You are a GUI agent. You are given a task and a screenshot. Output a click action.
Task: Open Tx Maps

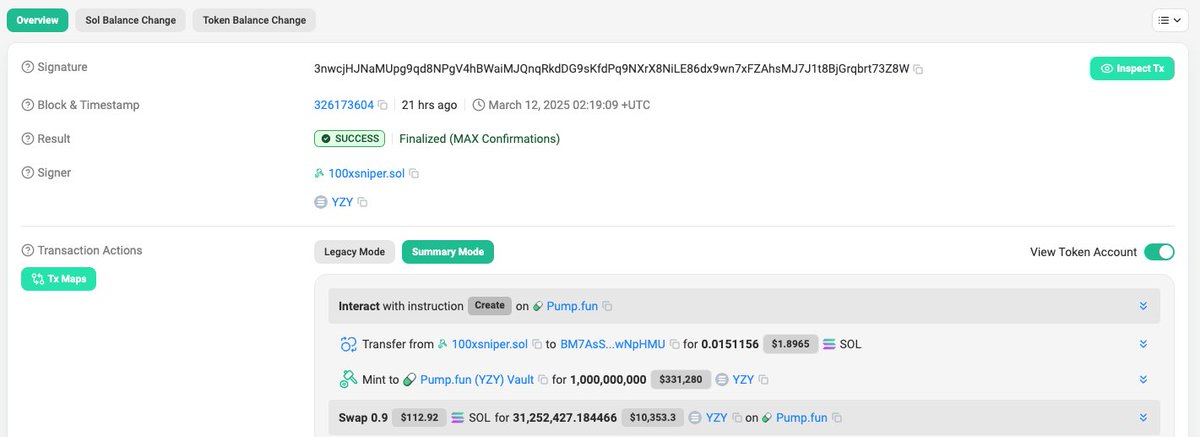click(59, 279)
